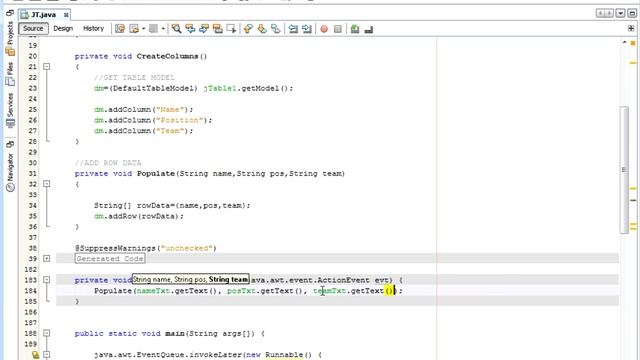The height and width of the screenshot is (360, 640).
Task: Click "@SuppressWarnings" annotation on line 38
Action: (116, 248)
